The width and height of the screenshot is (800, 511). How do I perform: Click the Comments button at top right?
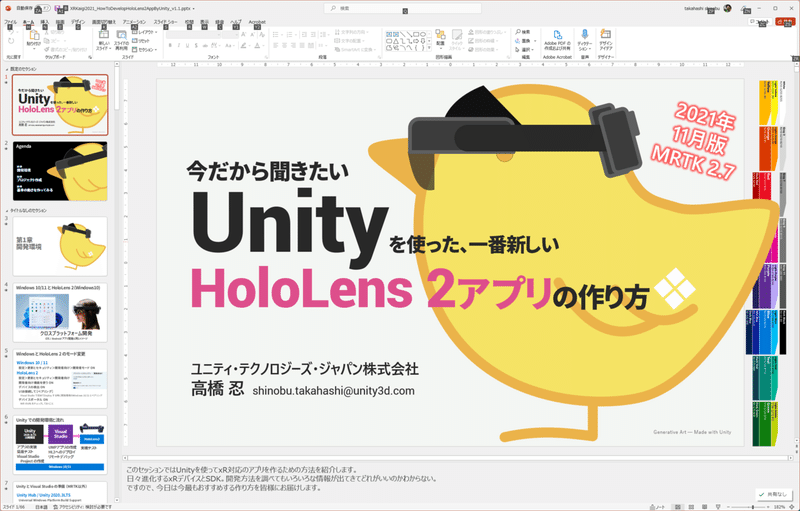tap(759, 21)
